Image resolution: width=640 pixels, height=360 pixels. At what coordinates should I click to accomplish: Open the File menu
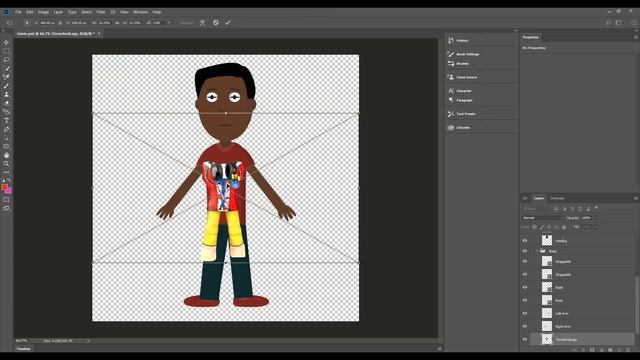click(18, 12)
